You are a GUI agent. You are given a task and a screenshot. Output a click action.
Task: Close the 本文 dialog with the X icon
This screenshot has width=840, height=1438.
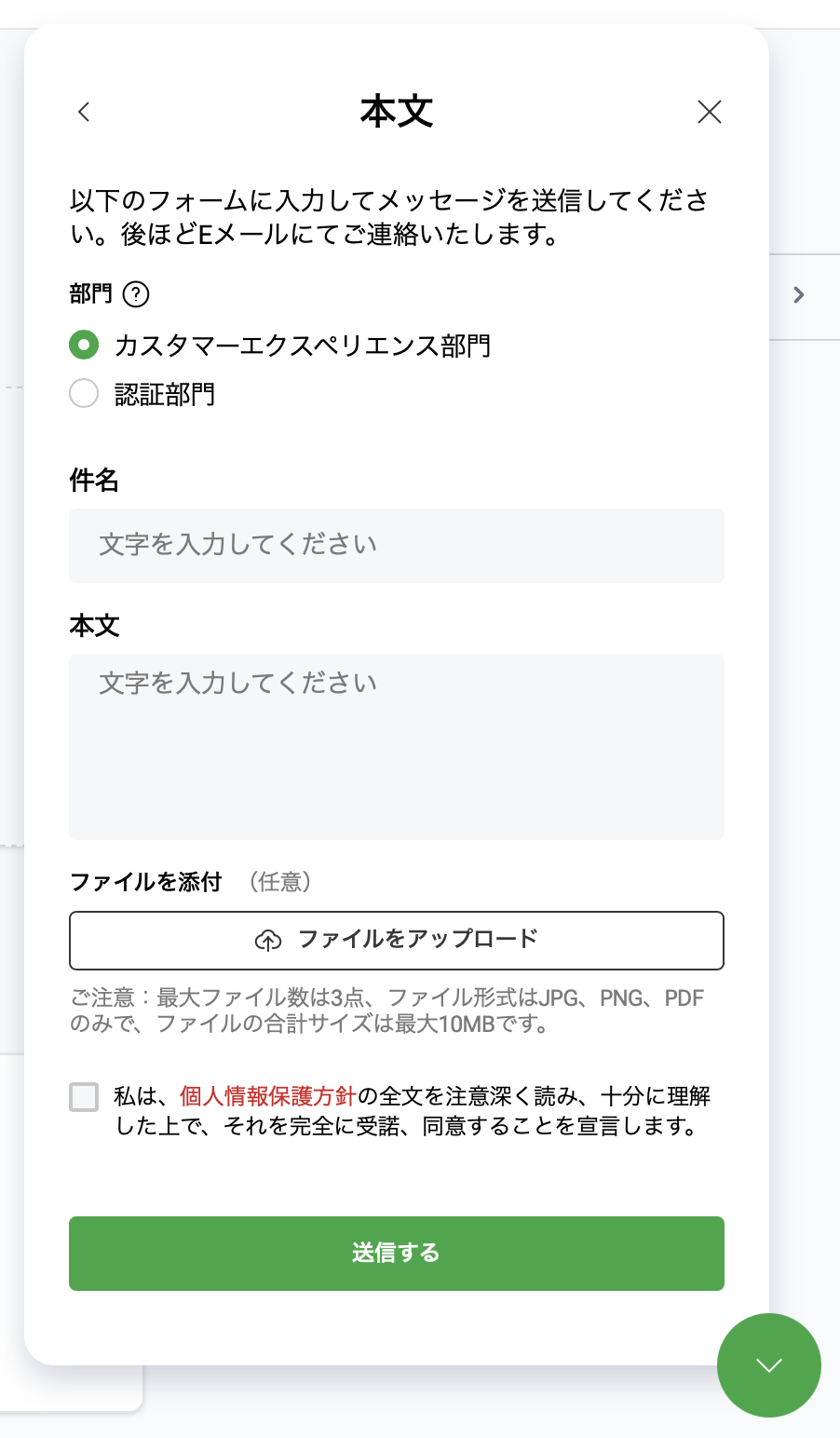click(710, 113)
